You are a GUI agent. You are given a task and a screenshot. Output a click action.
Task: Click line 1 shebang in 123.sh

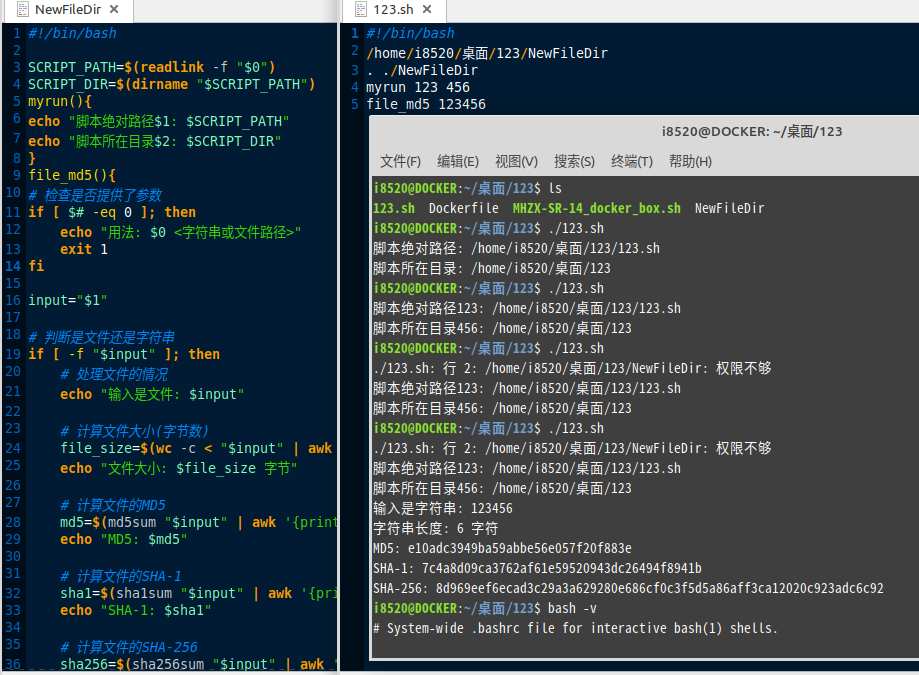click(x=410, y=33)
